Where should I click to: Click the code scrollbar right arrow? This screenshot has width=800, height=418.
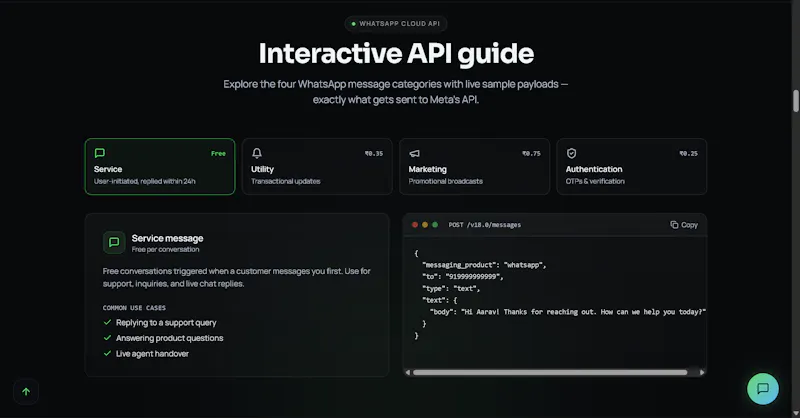[702, 373]
